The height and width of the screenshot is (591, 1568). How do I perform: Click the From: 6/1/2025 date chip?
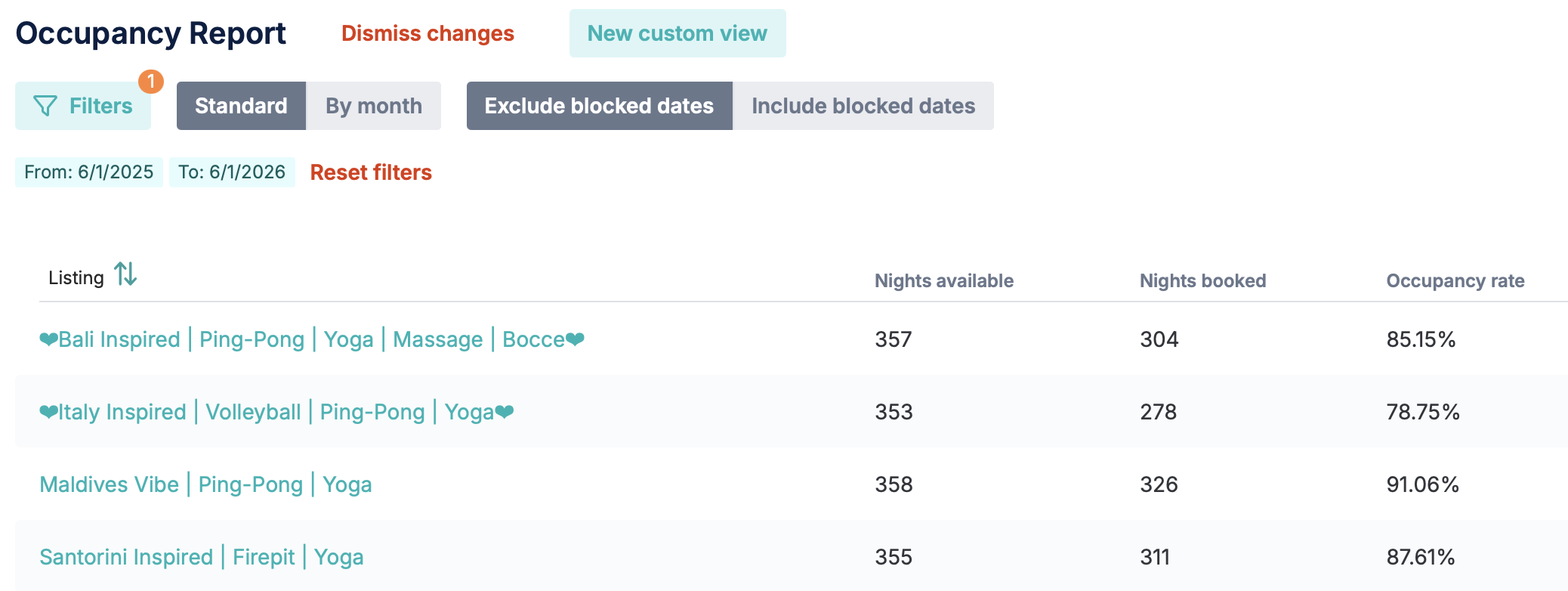(x=89, y=172)
